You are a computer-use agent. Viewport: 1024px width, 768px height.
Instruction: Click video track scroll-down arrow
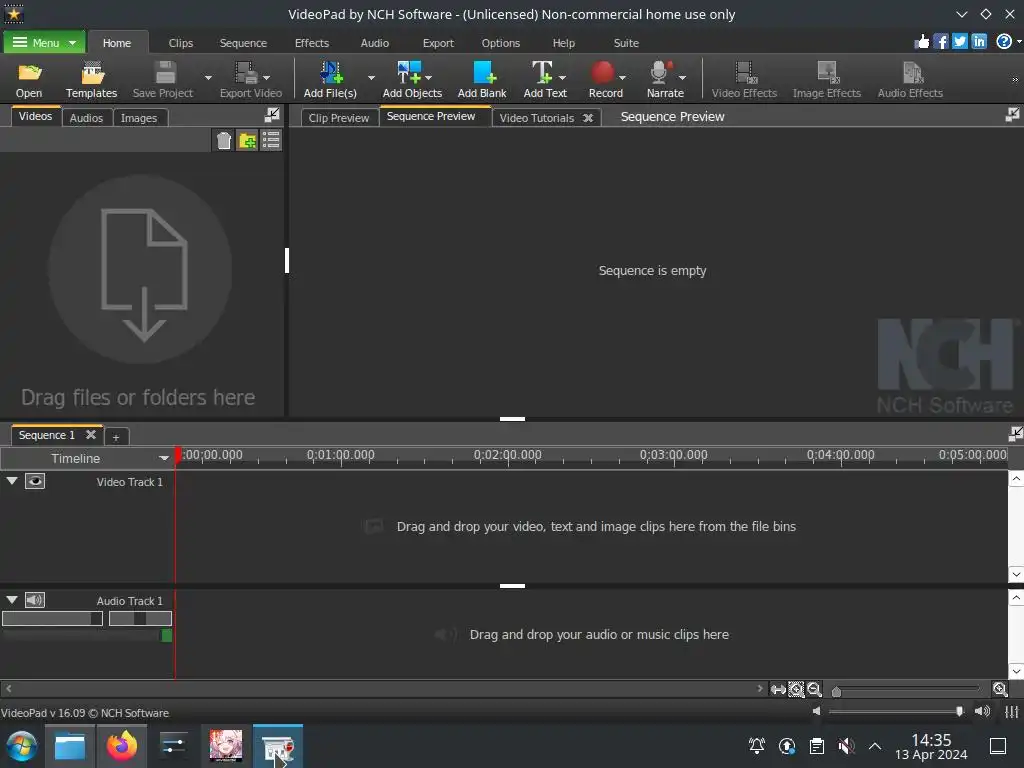point(1016,574)
